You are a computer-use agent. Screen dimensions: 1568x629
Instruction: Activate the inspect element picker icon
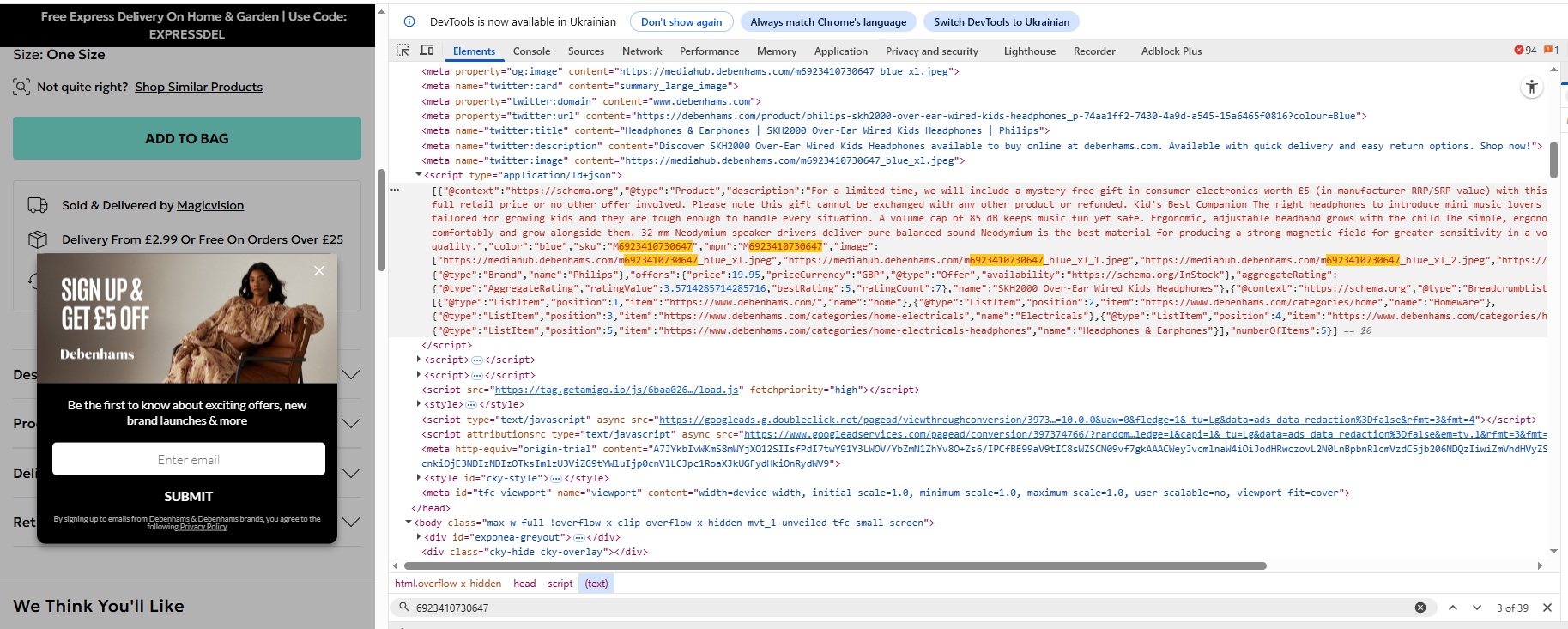coord(403,51)
